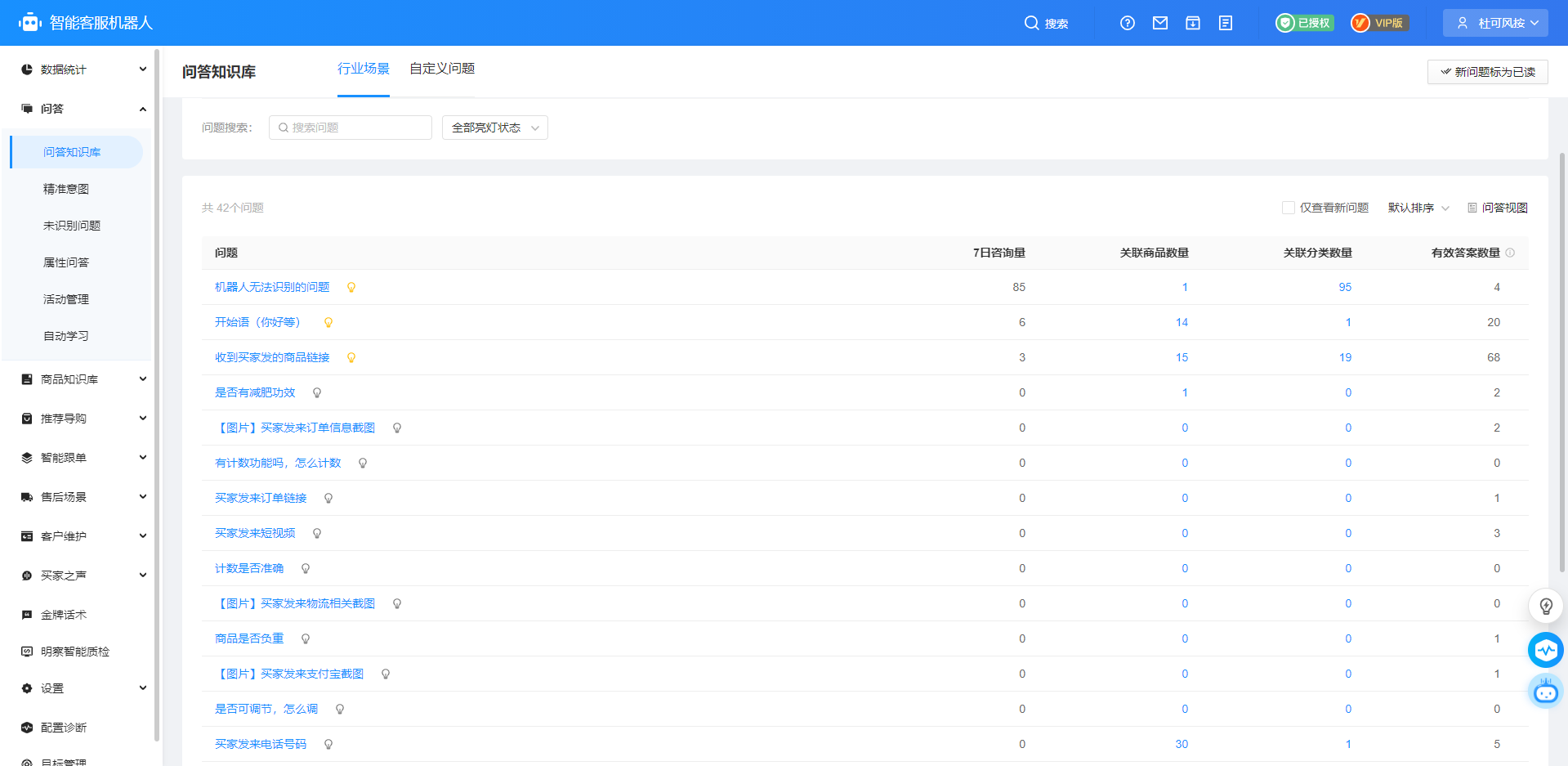The height and width of the screenshot is (766, 1568).
Task: Switch to the 自定义问题 tab
Action: click(x=442, y=69)
